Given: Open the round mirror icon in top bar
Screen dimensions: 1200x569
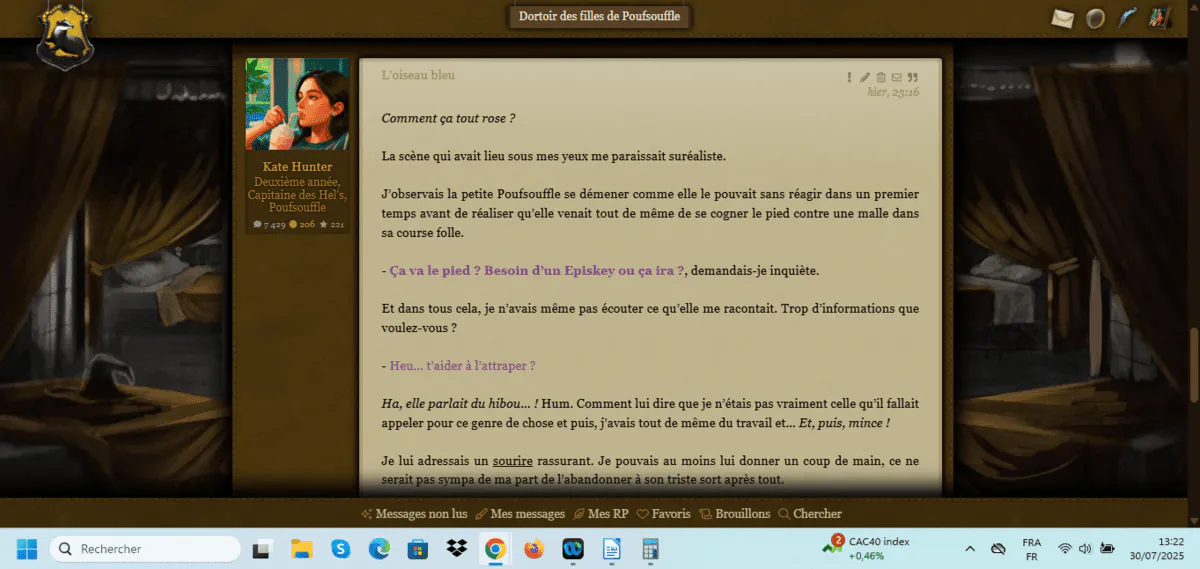Looking at the screenshot, I should [1095, 18].
